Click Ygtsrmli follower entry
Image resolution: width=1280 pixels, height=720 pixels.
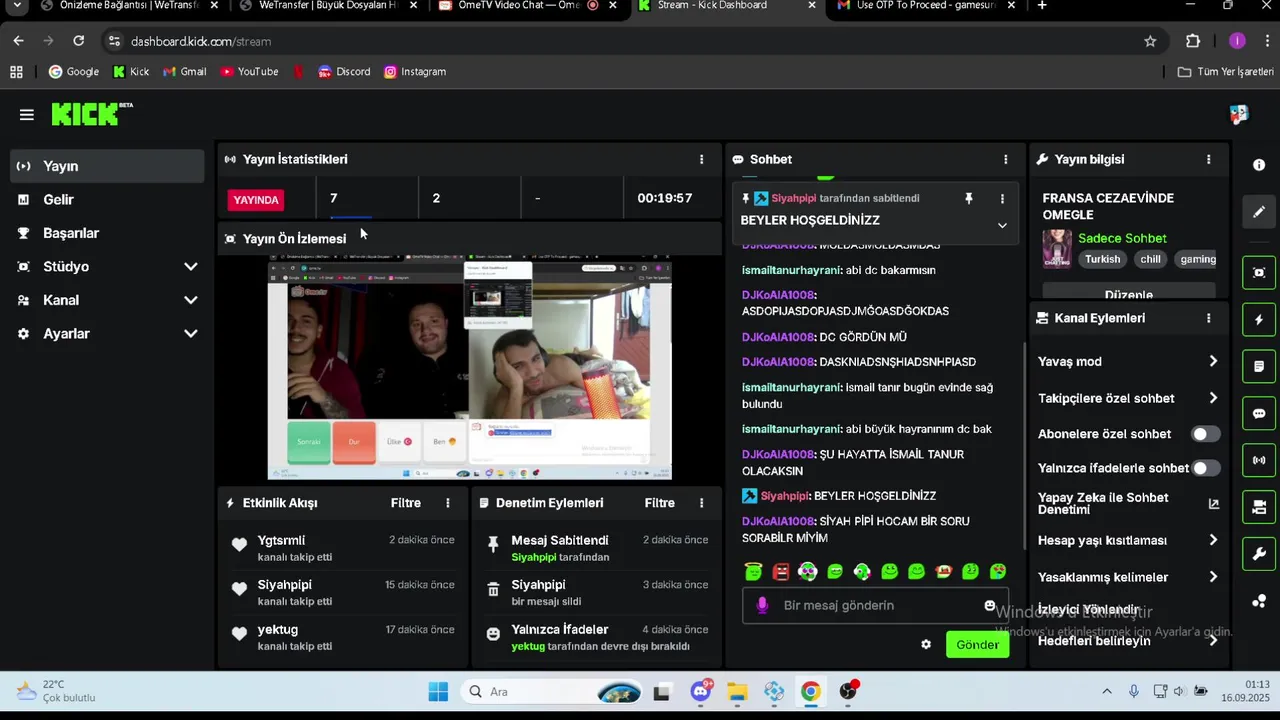click(x=342, y=548)
